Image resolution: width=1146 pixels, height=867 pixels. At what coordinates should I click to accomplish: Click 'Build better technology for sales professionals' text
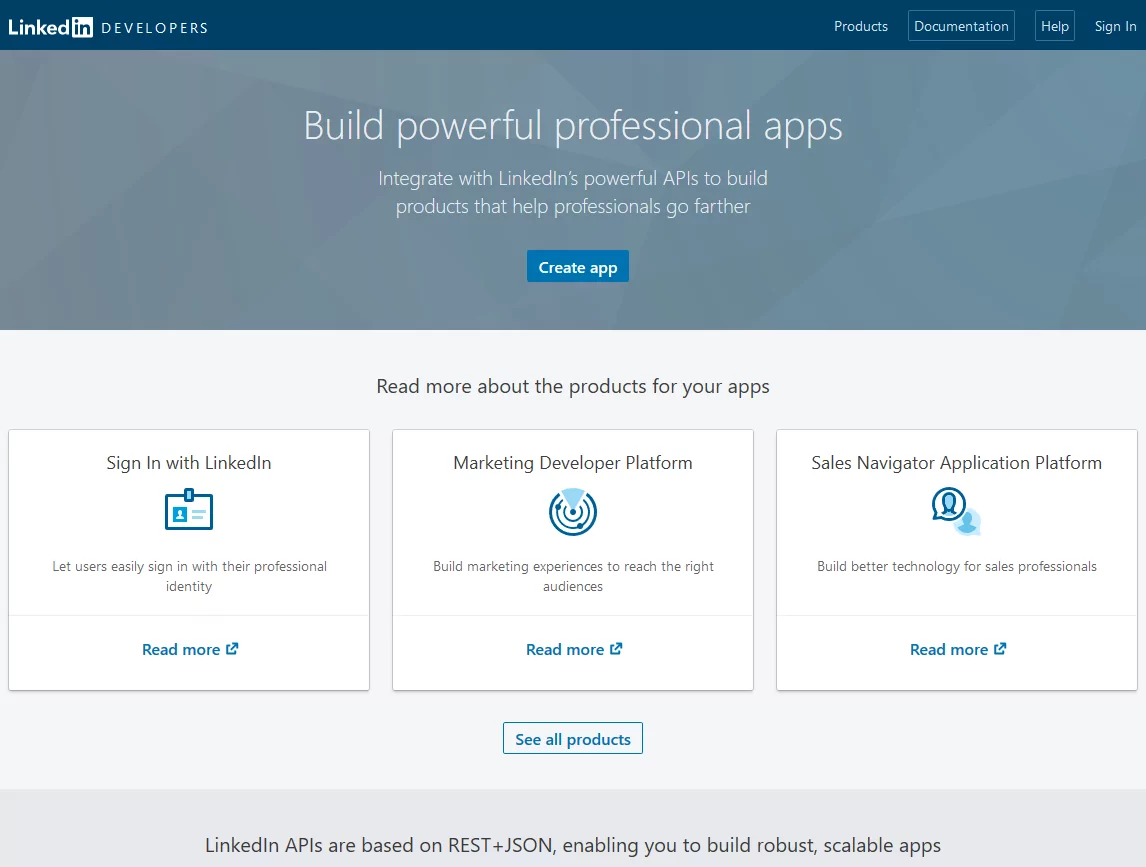coord(957,567)
